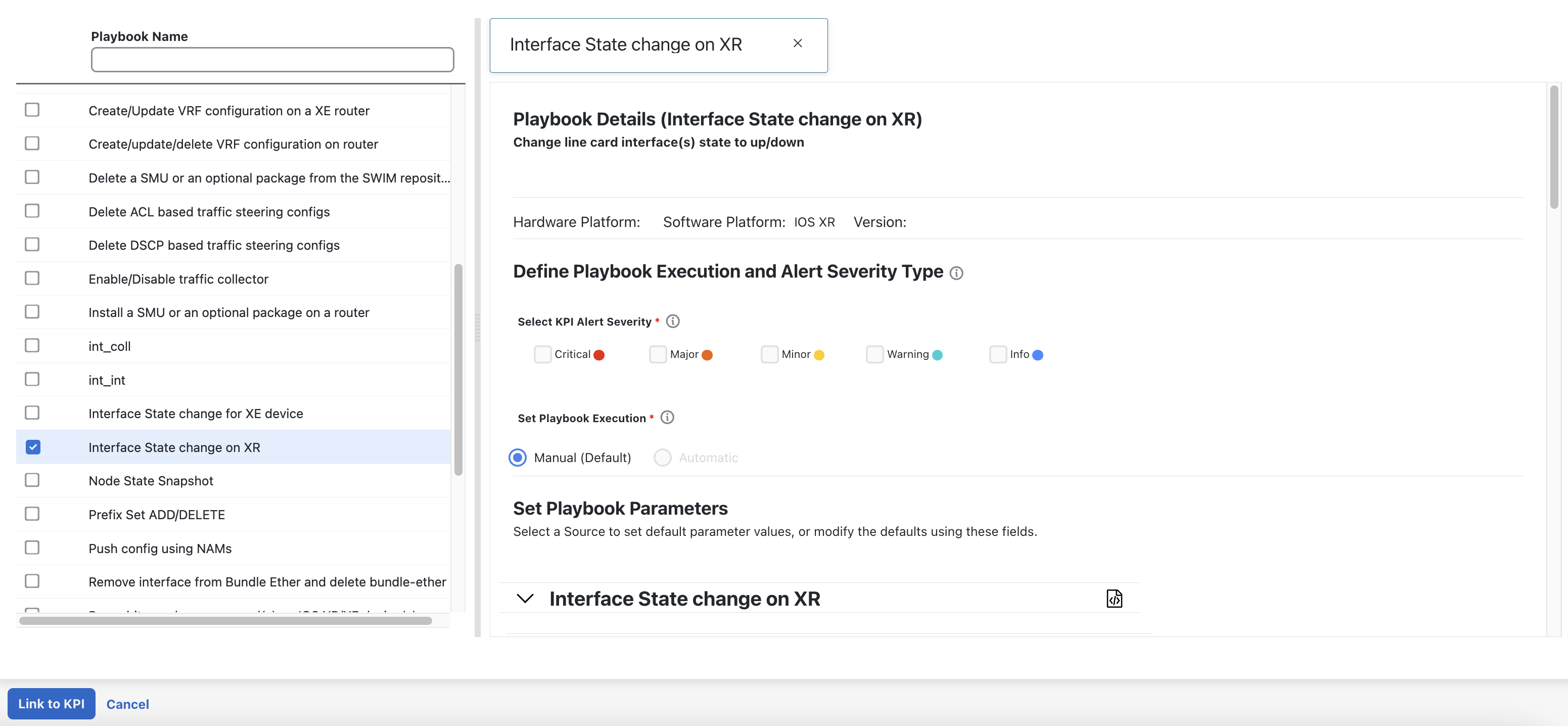This screenshot has height=726, width=1568.
Task: Select the Critical KPI alert severity
Action: (x=541, y=354)
